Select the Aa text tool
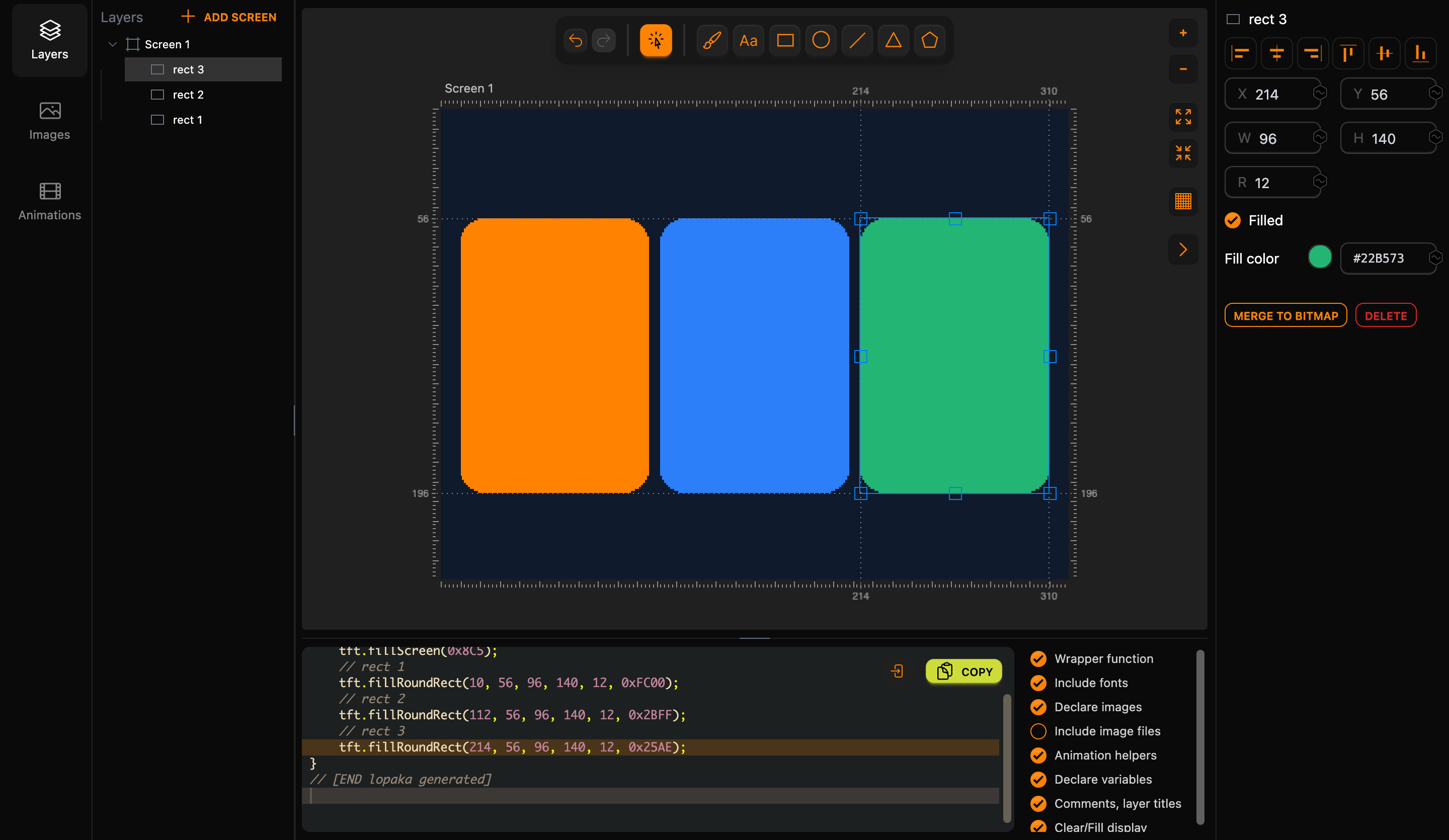The image size is (1449, 840). (x=748, y=40)
